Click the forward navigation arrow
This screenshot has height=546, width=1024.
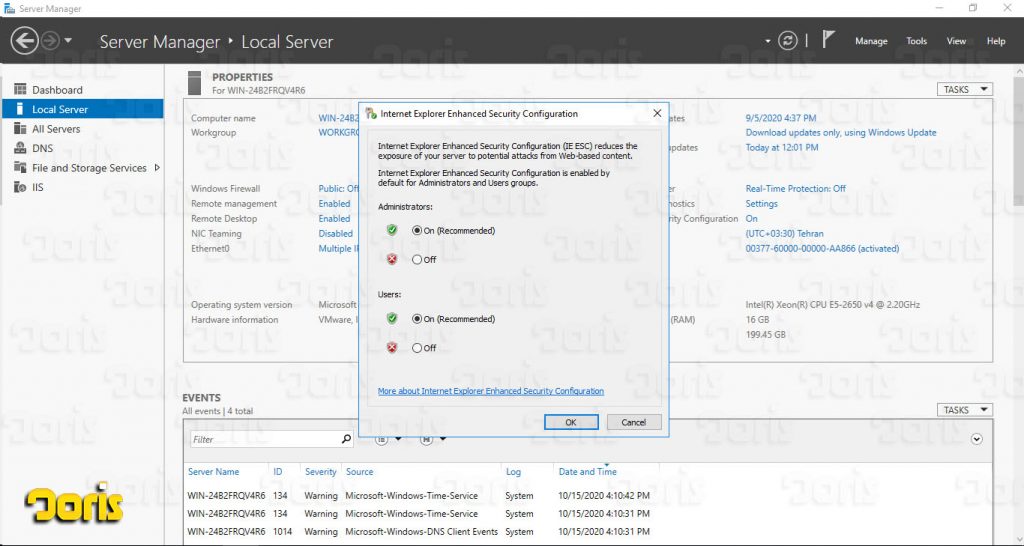50,41
